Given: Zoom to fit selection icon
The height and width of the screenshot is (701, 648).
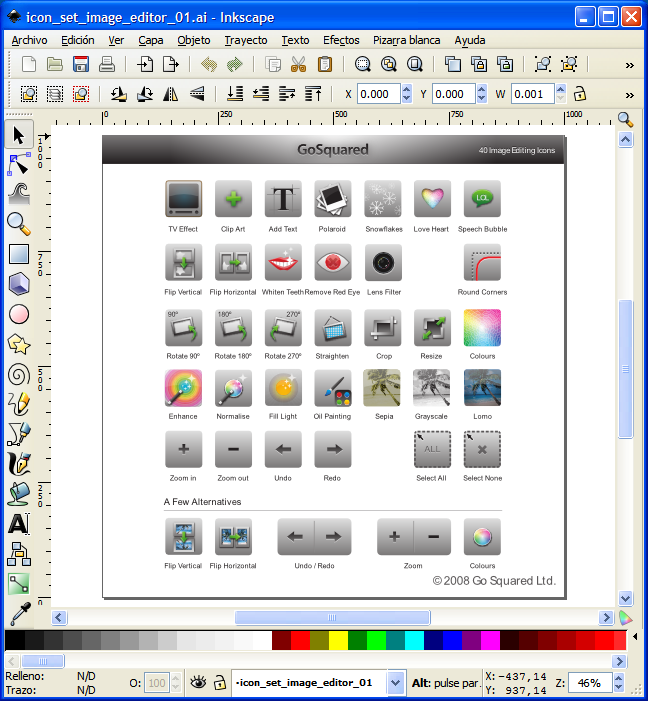Looking at the screenshot, I should tap(363, 64).
